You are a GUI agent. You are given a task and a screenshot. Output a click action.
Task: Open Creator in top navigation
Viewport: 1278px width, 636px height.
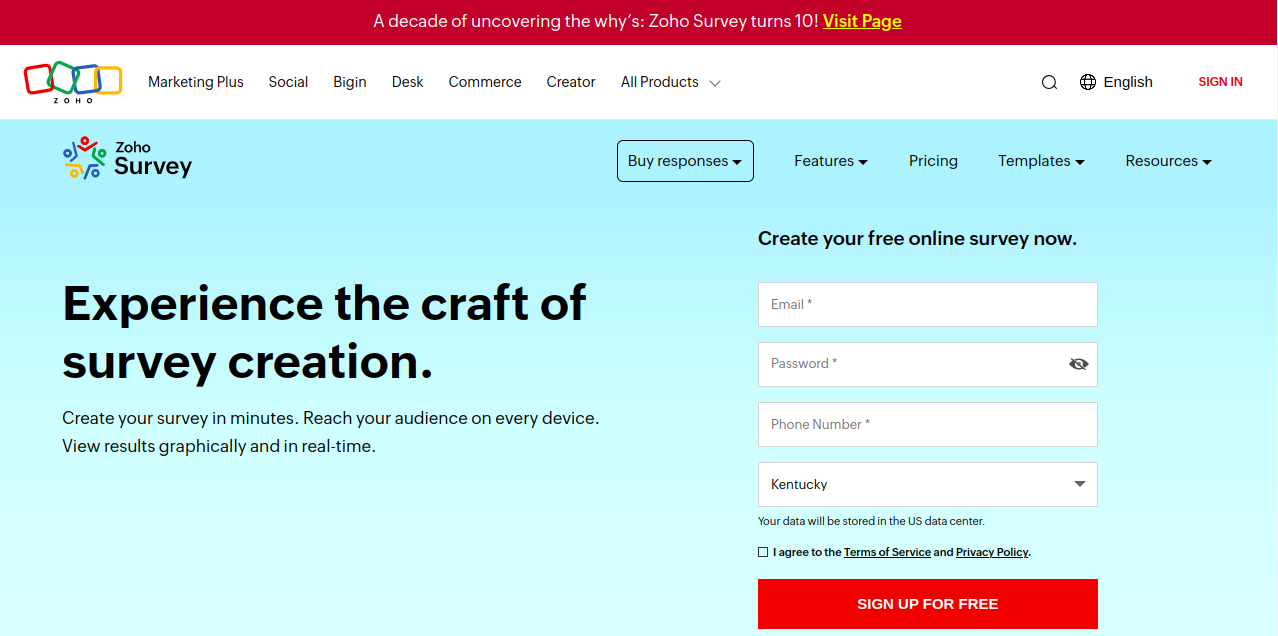click(571, 82)
